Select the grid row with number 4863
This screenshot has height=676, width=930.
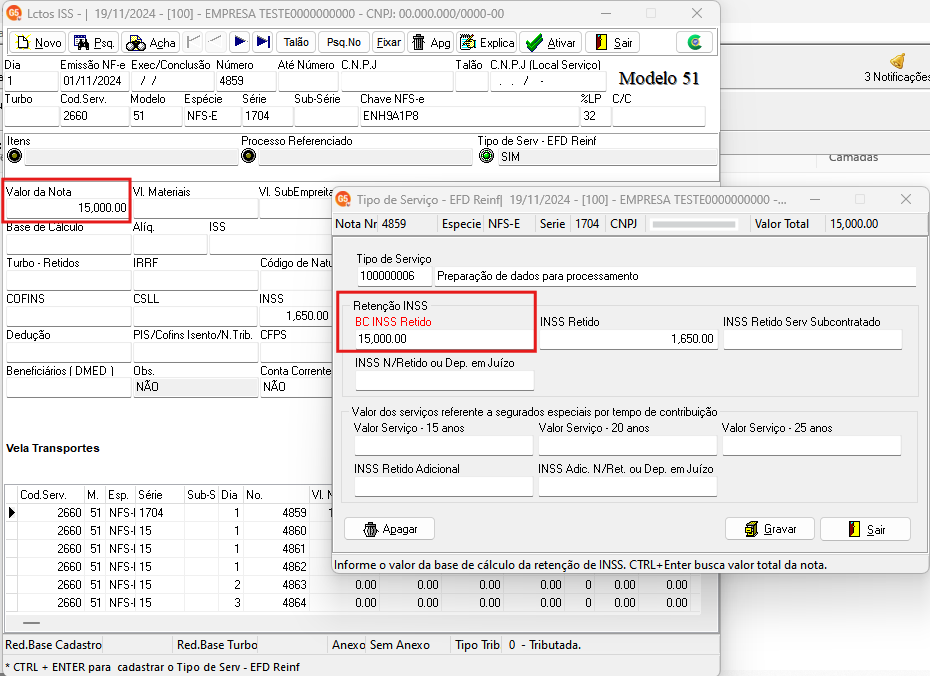353,585
